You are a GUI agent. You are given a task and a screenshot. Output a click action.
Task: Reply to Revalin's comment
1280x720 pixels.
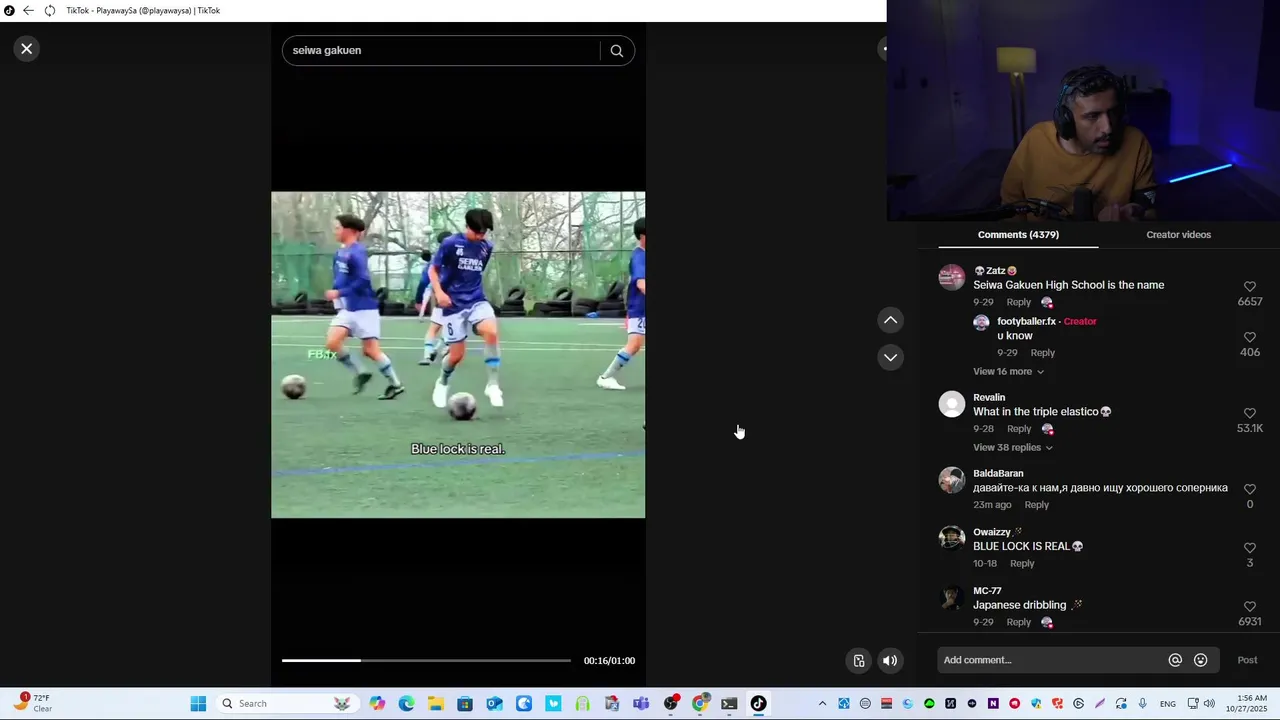click(1019, 429)
